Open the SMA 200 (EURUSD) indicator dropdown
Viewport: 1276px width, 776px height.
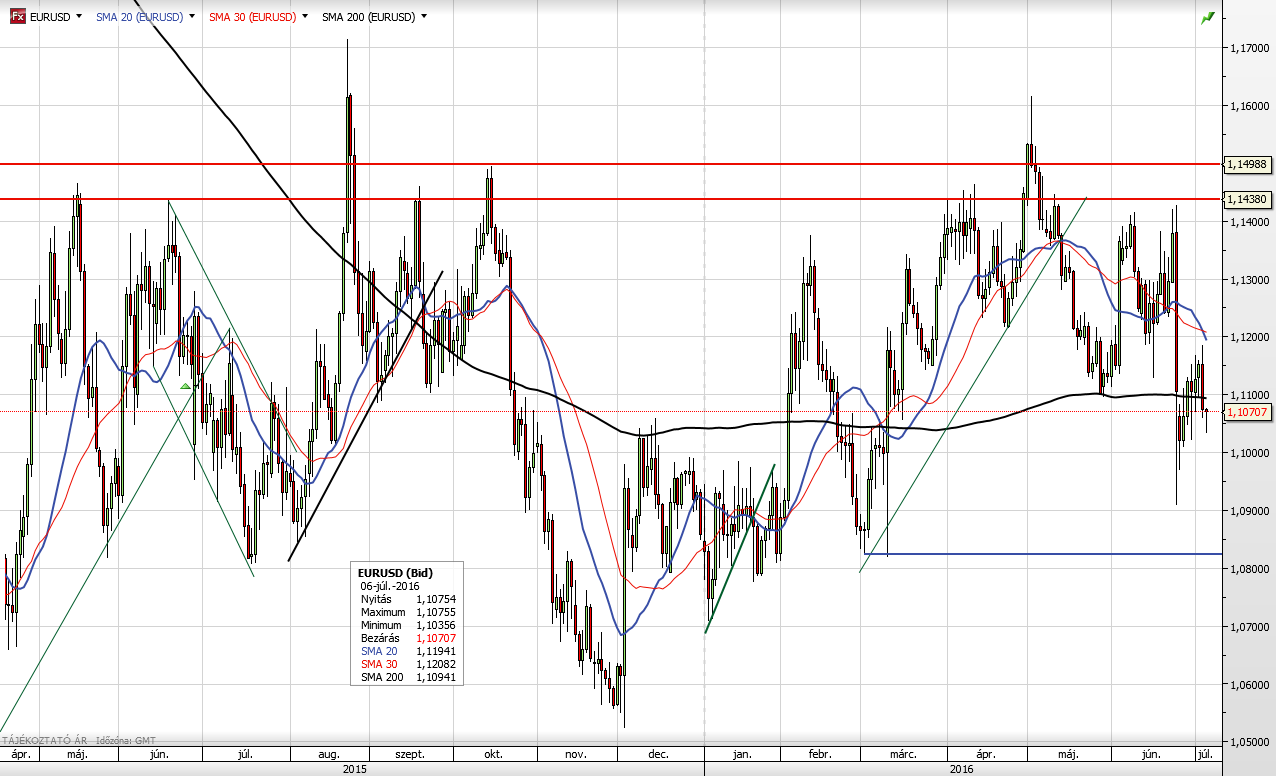(x=424, y=17)
